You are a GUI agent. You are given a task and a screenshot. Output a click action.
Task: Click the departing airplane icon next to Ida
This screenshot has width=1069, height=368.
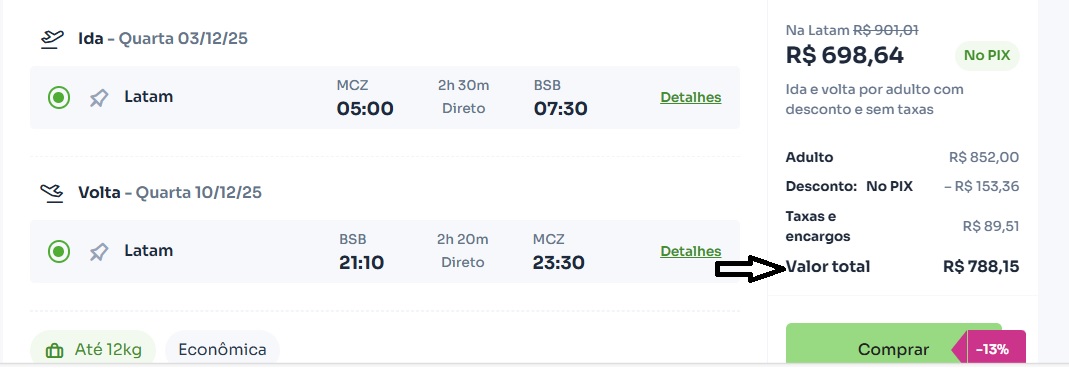point(52,39)
